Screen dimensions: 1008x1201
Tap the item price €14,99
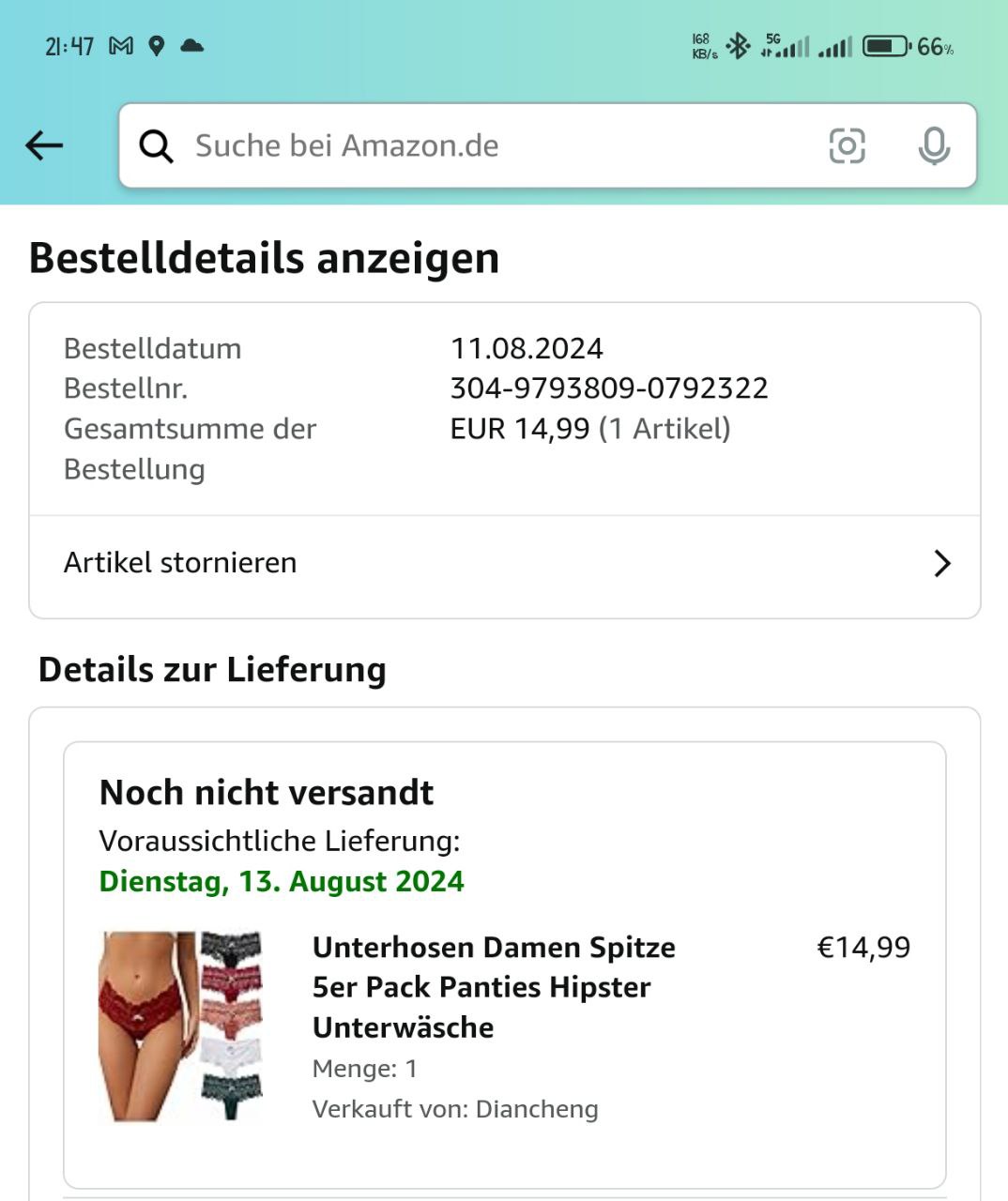click(863, 948)
